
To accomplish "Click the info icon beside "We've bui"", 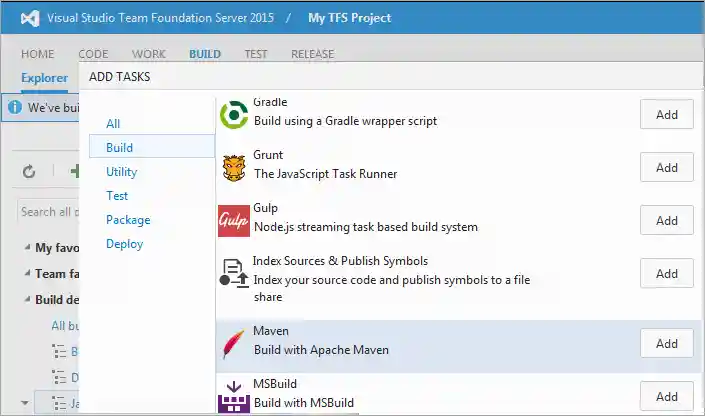I will click(15, 107).
